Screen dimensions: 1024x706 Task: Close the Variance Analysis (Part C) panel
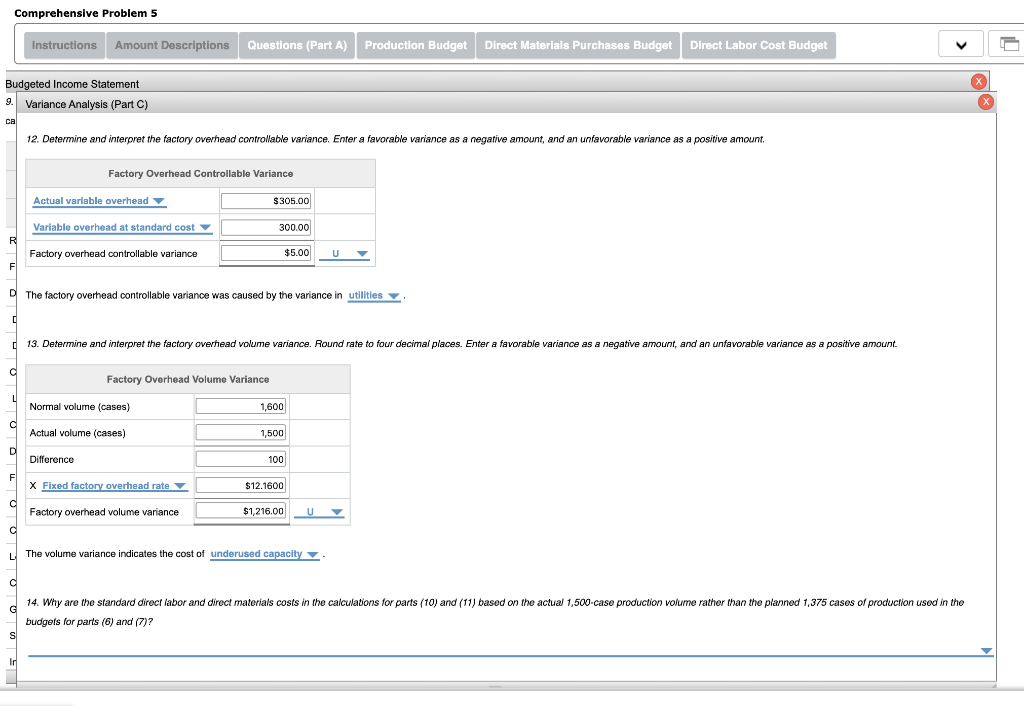[x=986, y=101]
